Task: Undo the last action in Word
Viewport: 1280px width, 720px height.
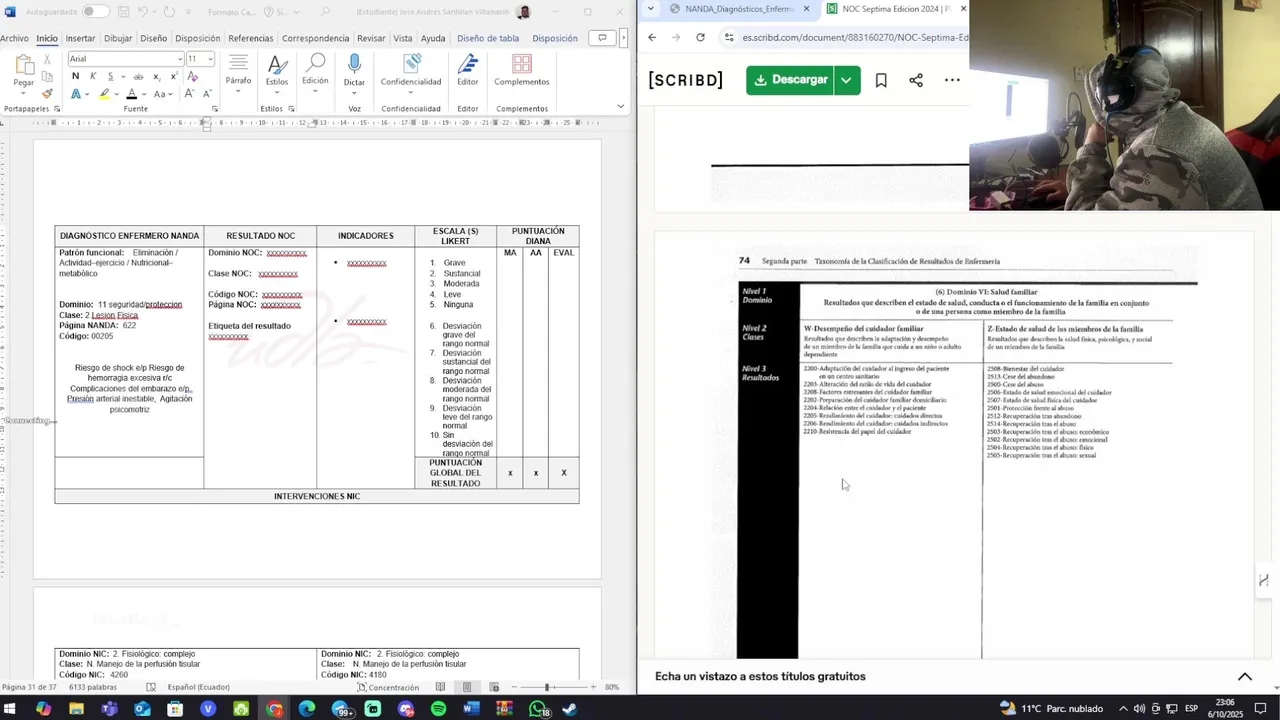Action: click(x=143, y=12)
